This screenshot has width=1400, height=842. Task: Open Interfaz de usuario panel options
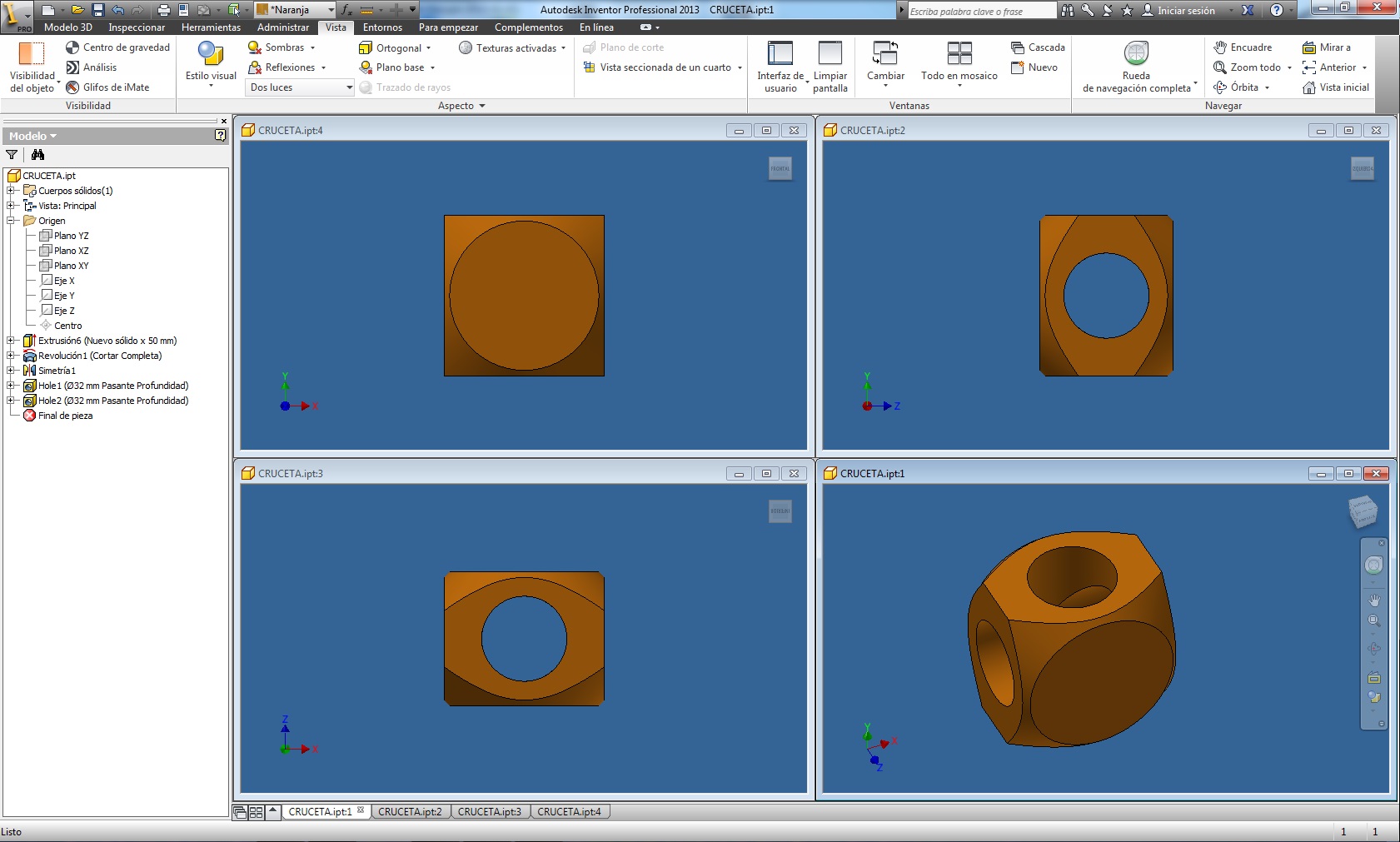[780, 67]
